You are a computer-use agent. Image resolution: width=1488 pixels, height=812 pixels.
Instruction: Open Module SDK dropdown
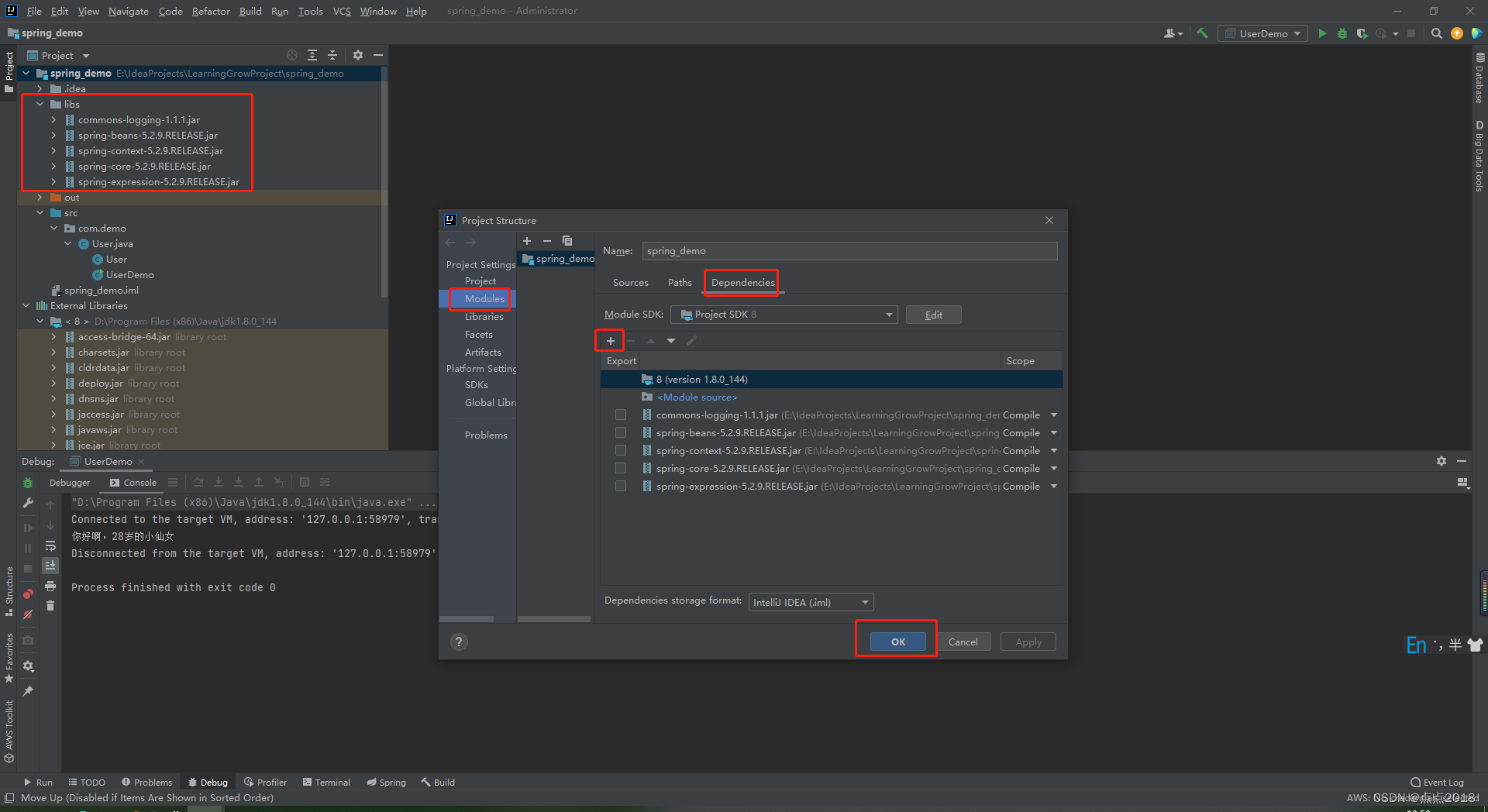click(x=784, y=315)
